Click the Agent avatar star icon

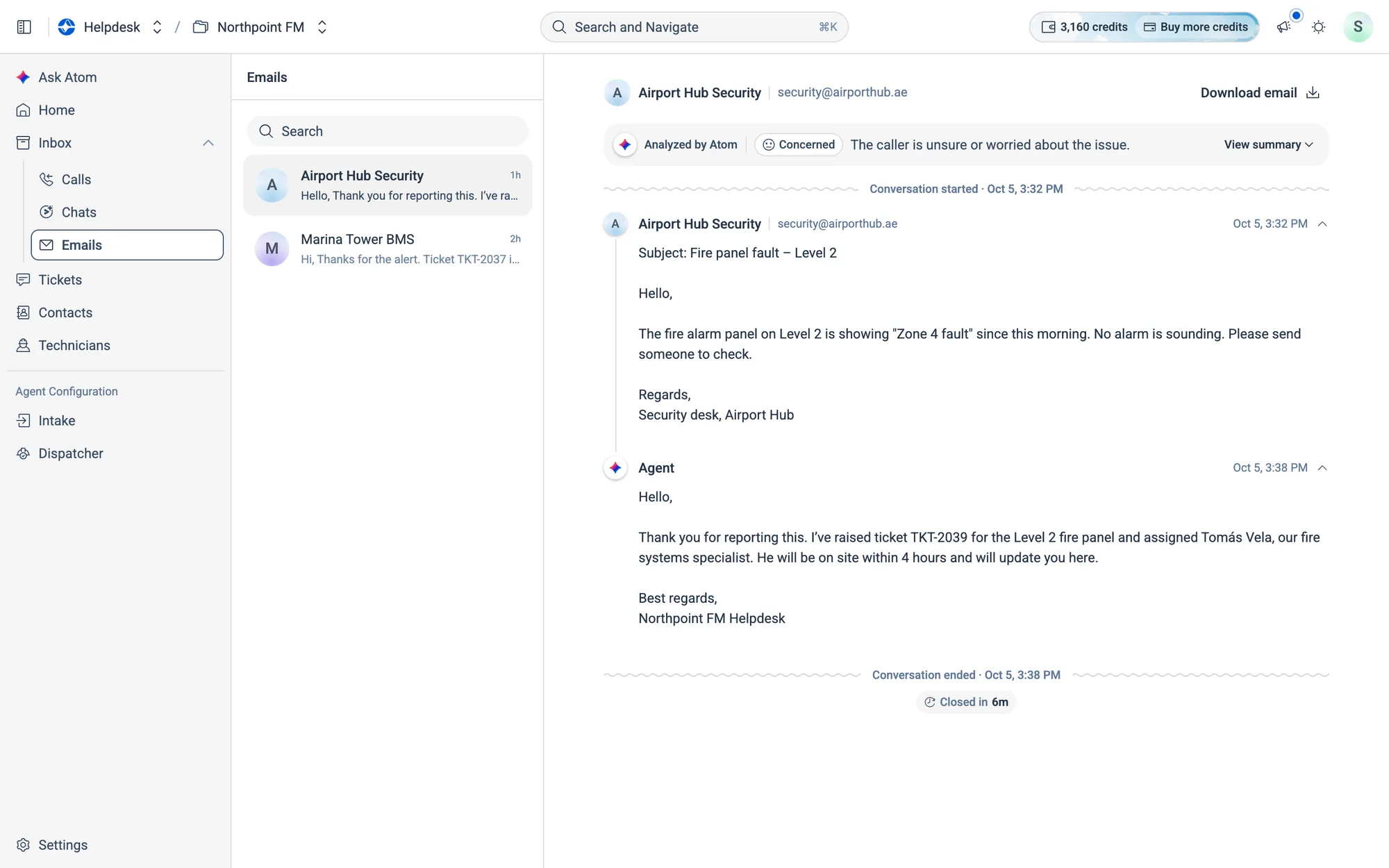[615, 468]
